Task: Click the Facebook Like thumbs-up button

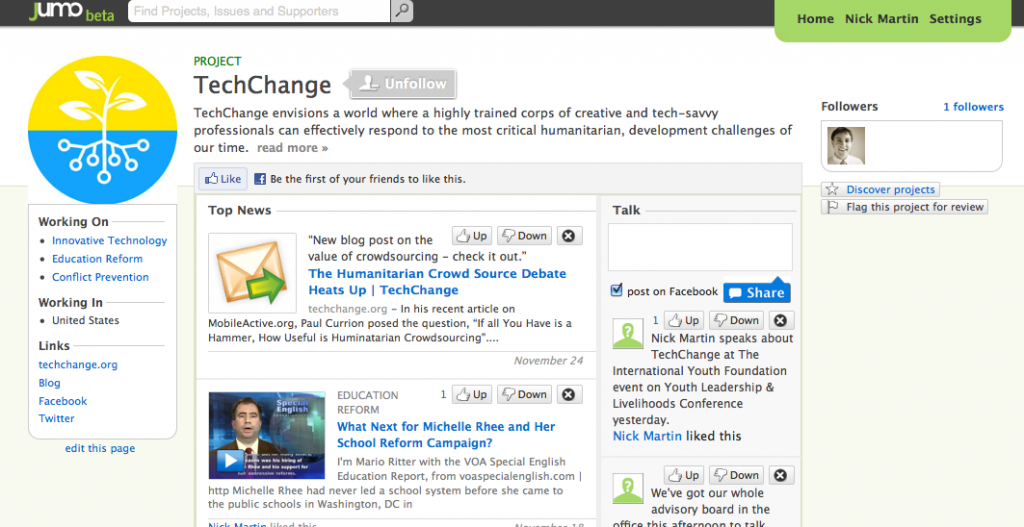Action: pos(223,179)
